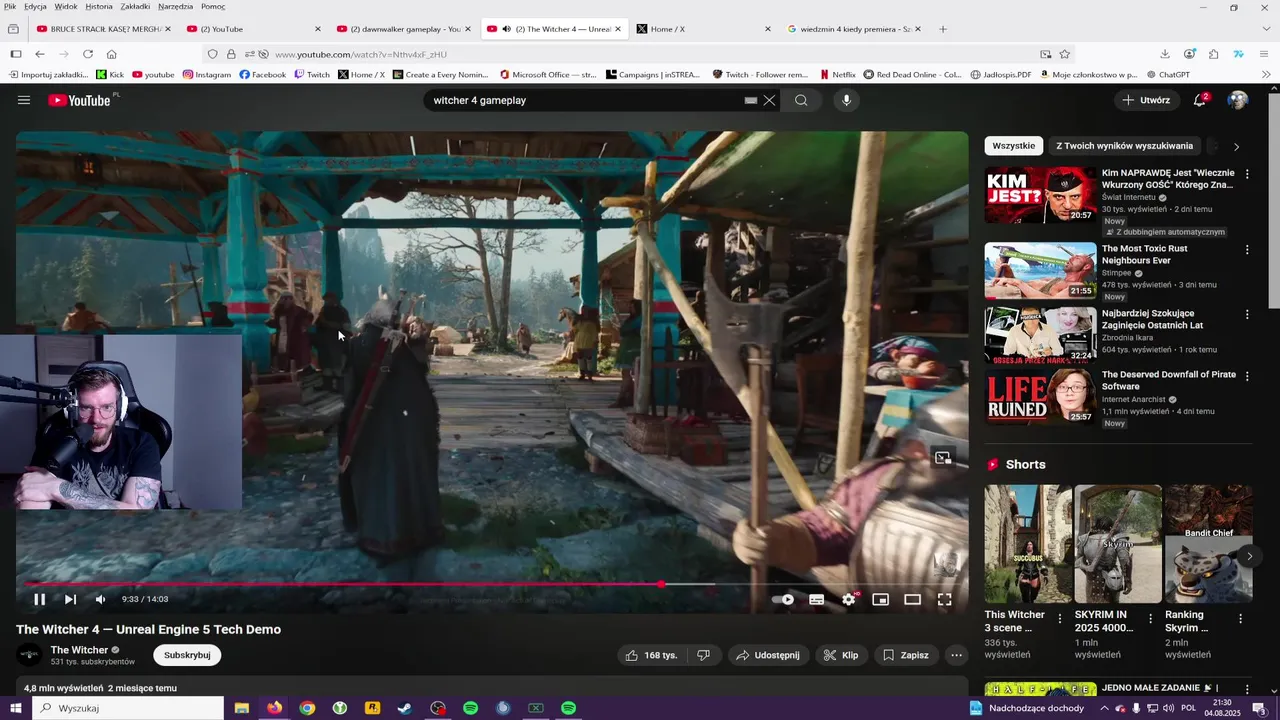The height and width of the screenshot is (720, 1280).
Task: Open options for 'Najbardziej Szokujące Zaginięcie' video
Action: point(1247,315)
